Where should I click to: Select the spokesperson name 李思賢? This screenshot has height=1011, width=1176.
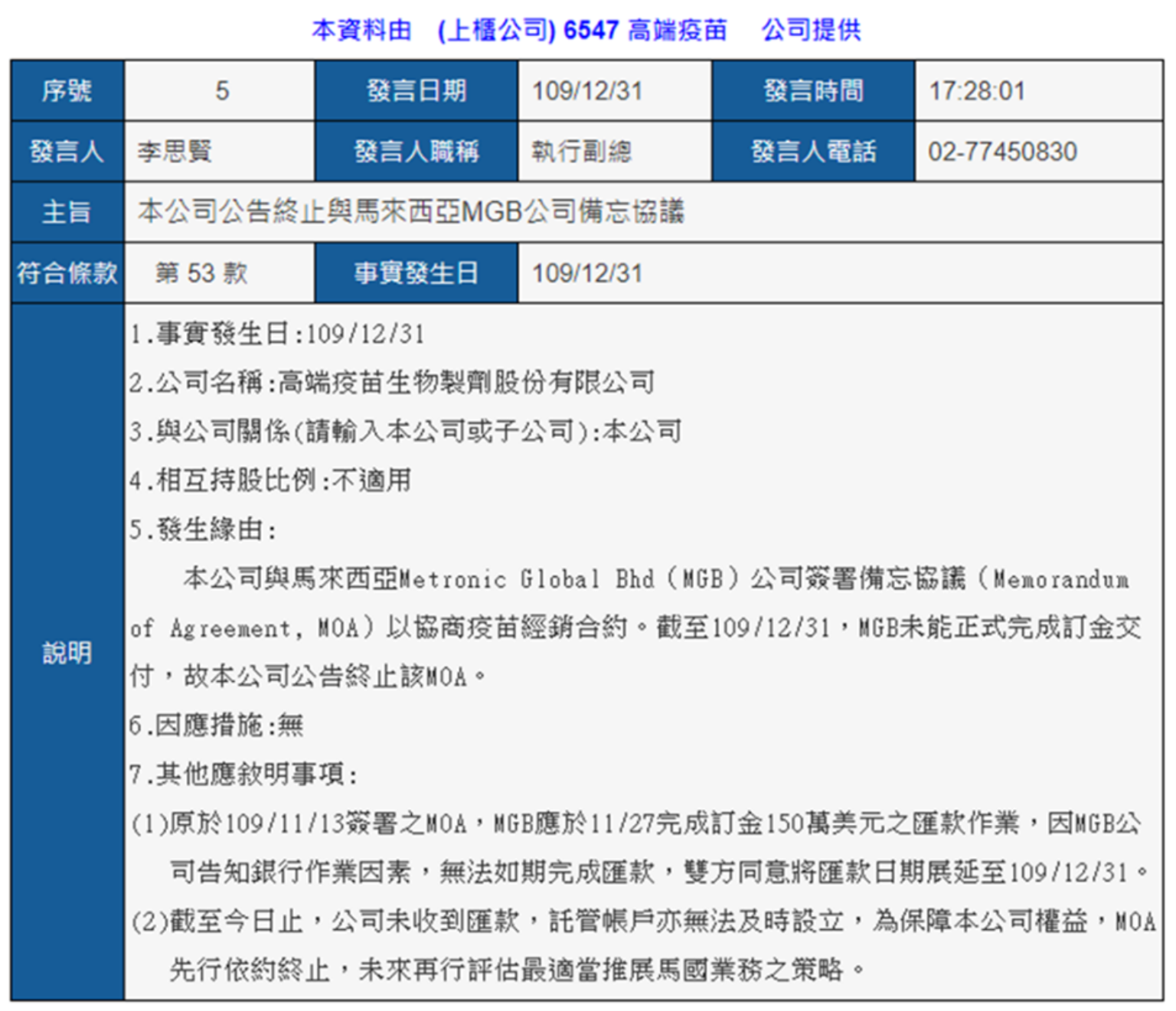pos(175,152)
